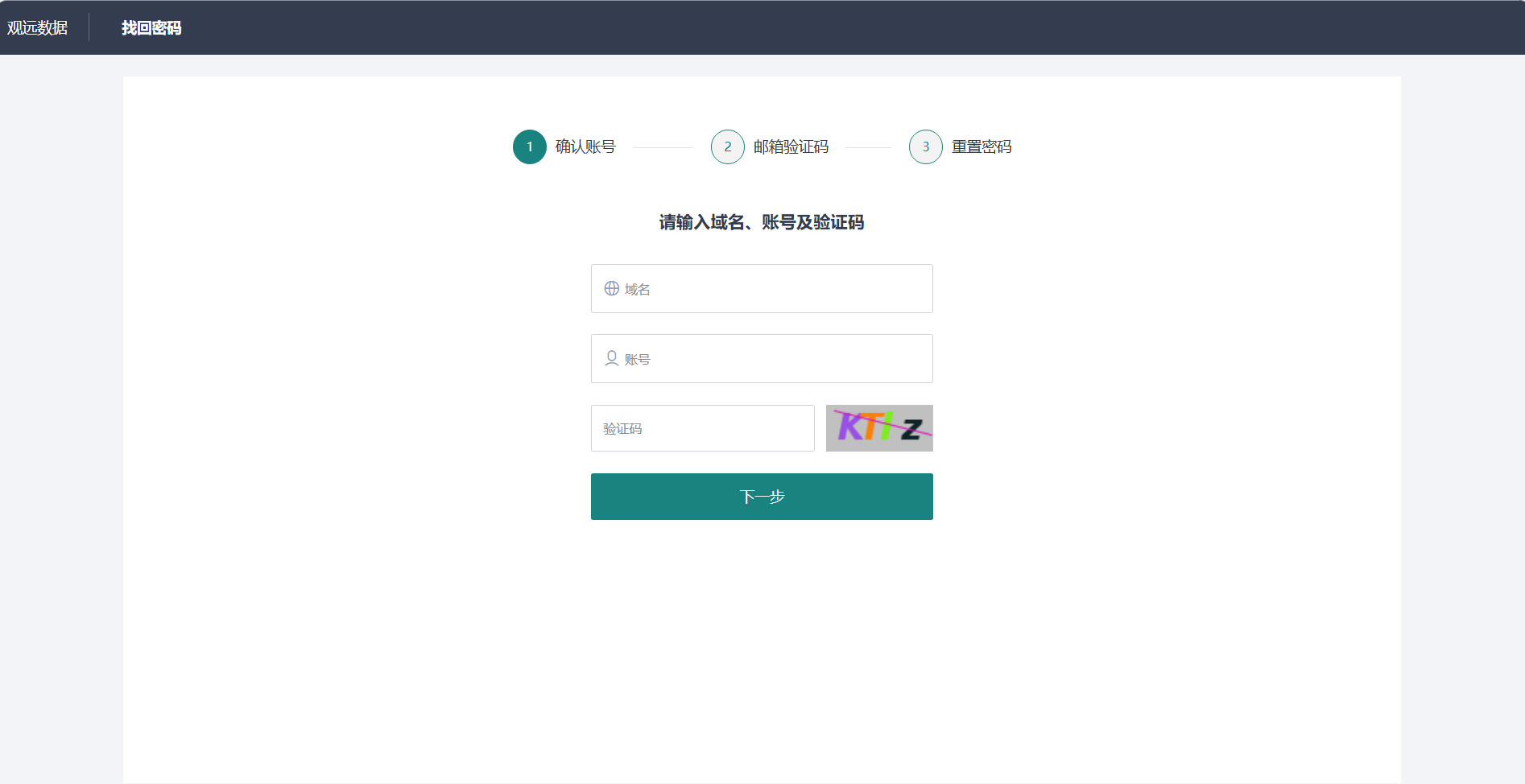Click the 确认账号 step label
This screenshot has height=784, width=1525.
585,147
